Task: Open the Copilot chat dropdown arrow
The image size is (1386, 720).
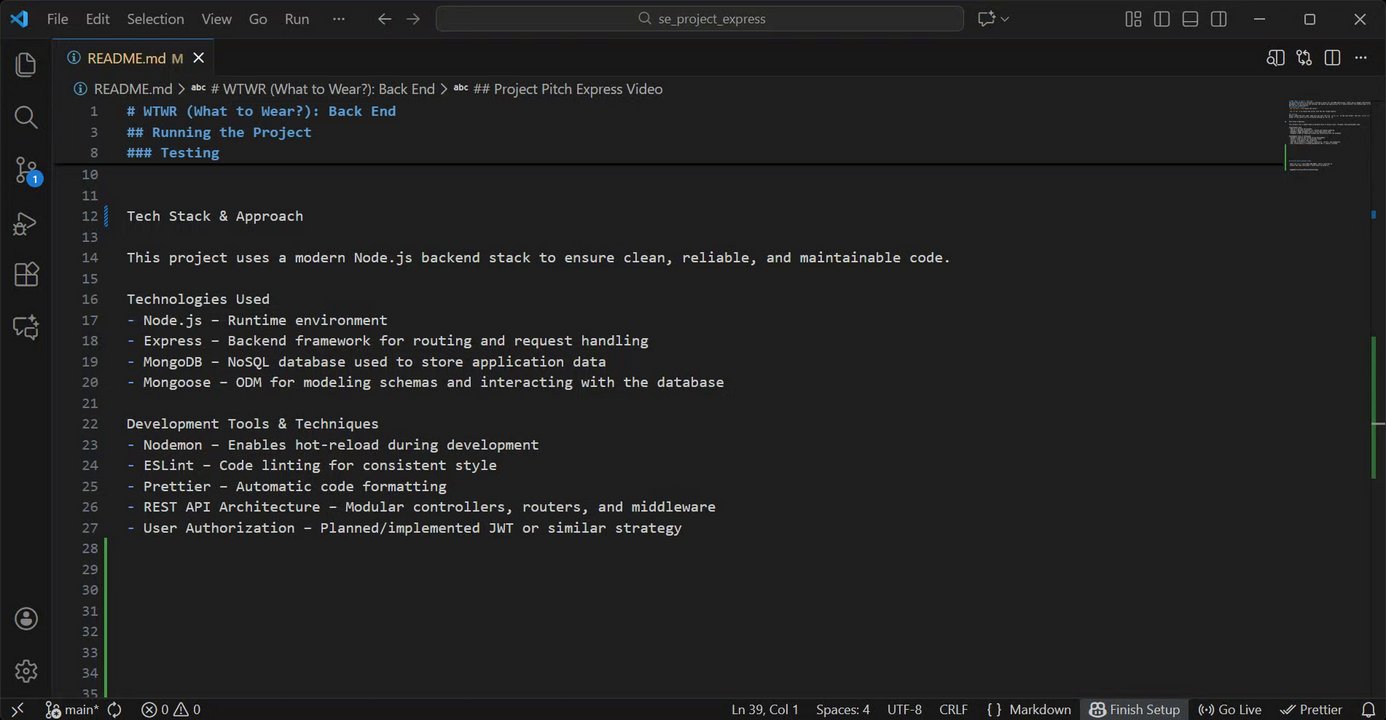Action: [1005, 19]
